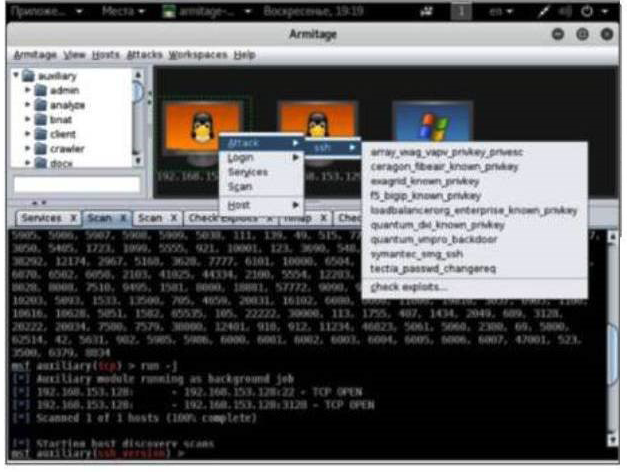Select ceragon_fibeair_known_privkey exploit

(x=474, y=166)
